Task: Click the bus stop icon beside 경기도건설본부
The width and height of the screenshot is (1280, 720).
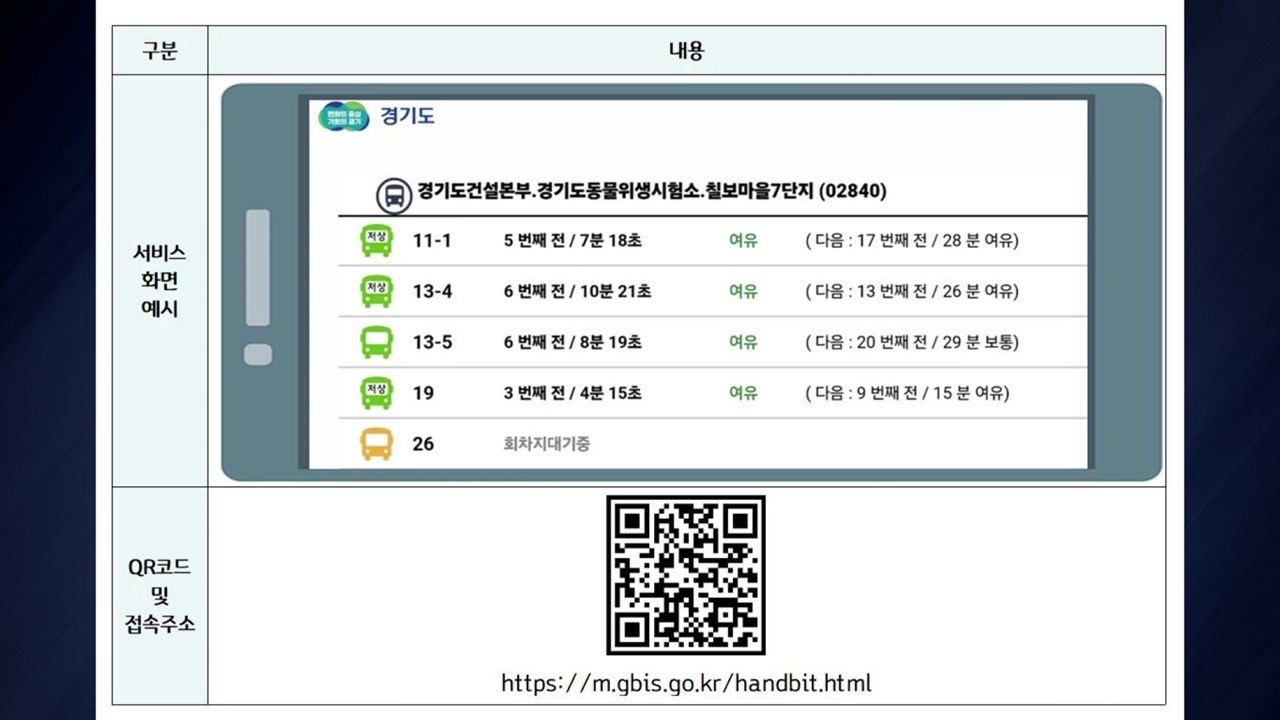Action: 393,195
